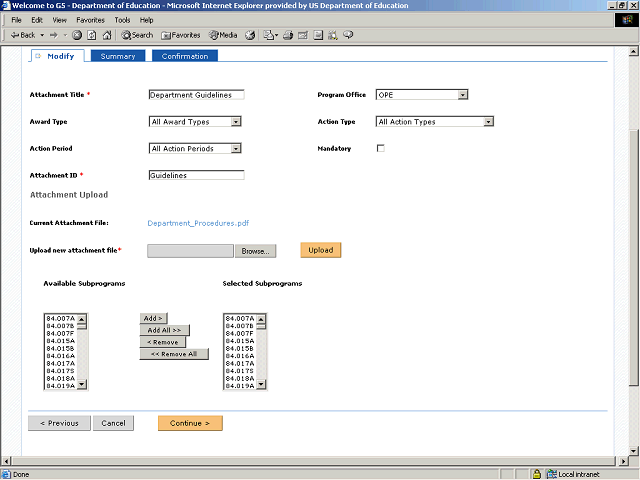Click the Forward arrow in the toolbar
The height and width of the screenshot is (480, 640).
[x=54, y=35]
